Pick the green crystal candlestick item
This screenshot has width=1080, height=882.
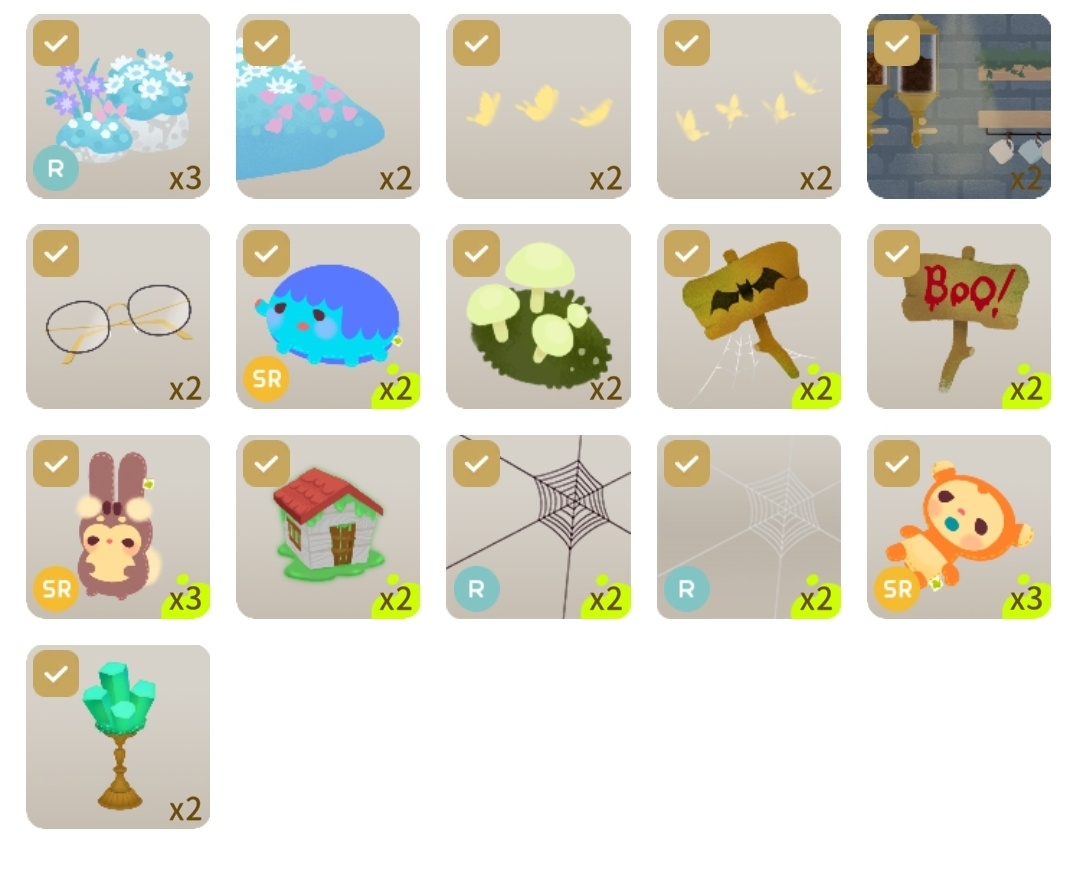(118, 737)
